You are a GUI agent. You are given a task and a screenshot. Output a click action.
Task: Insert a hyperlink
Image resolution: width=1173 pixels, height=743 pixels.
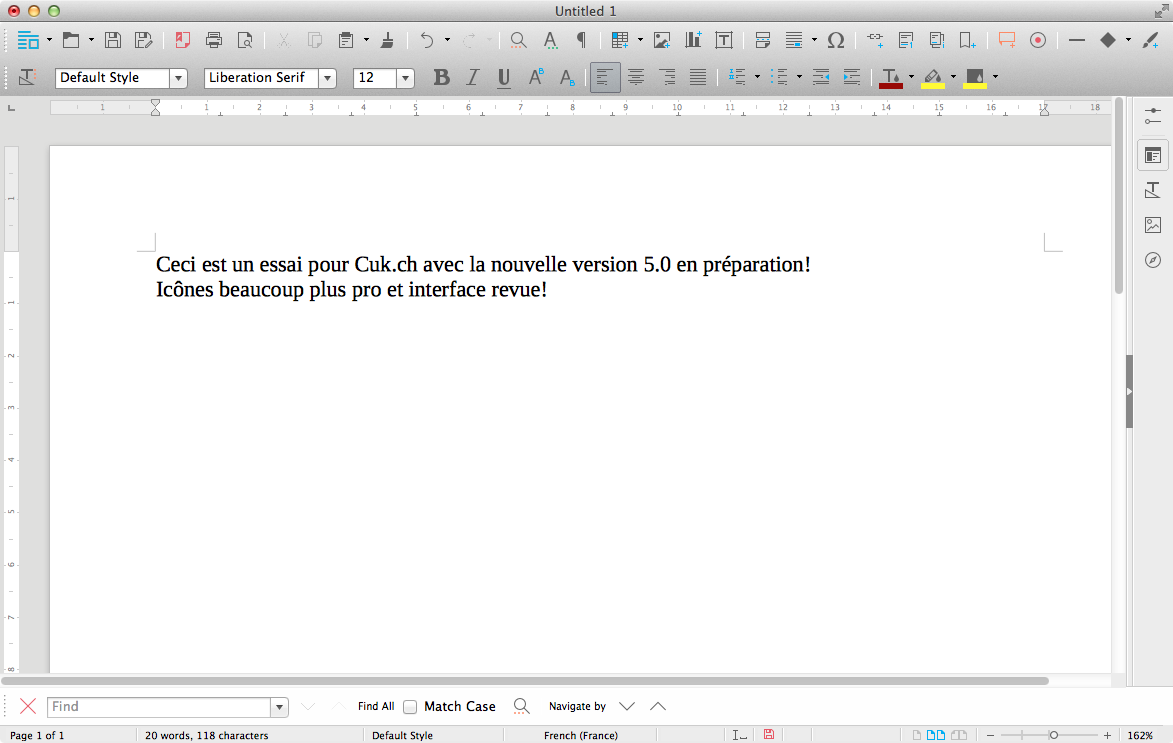pyautogui.click(x=875, y=40)
